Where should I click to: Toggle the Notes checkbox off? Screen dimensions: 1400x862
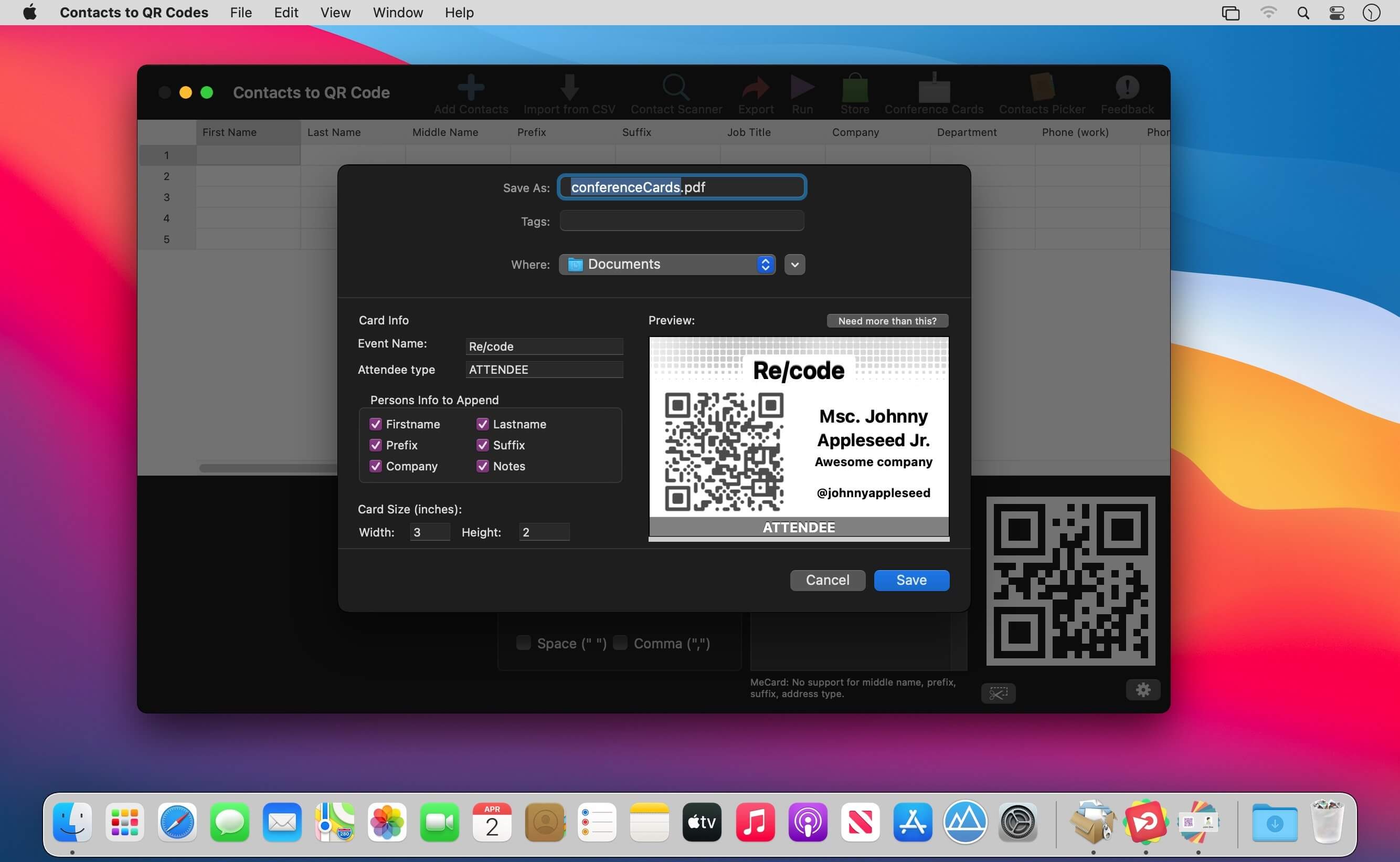[483, 466]
